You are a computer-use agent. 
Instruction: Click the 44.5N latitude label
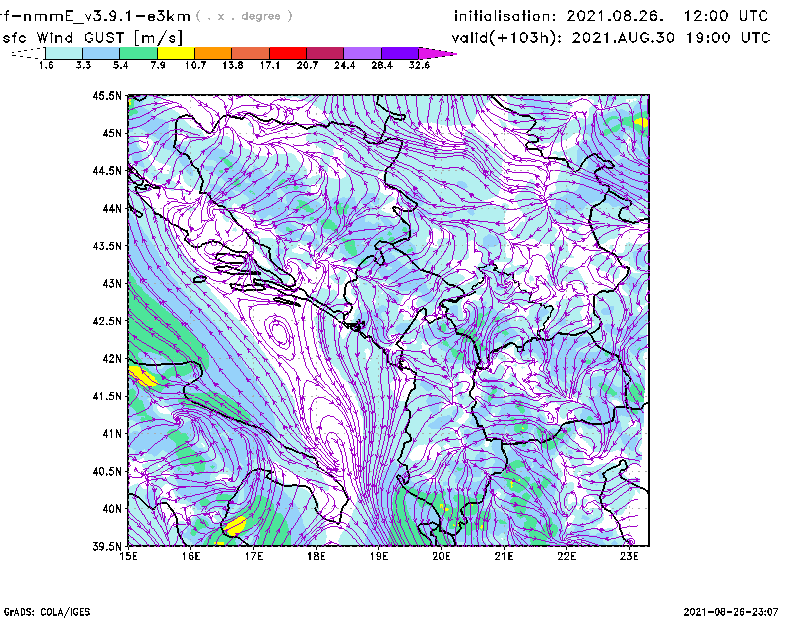(107, 170)
